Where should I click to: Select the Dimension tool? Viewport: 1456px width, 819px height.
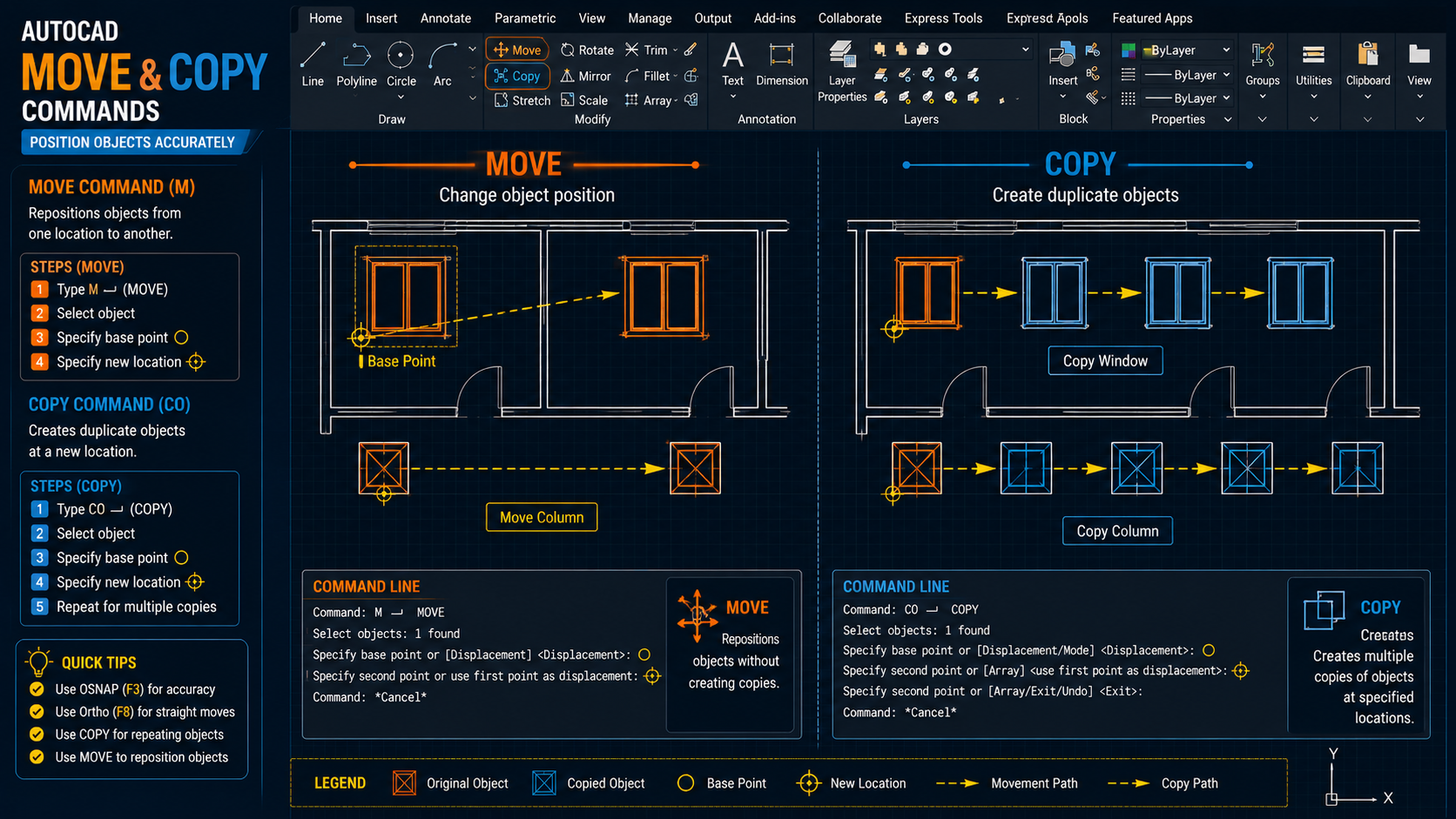pyautogui.click(x=782, y=64)
